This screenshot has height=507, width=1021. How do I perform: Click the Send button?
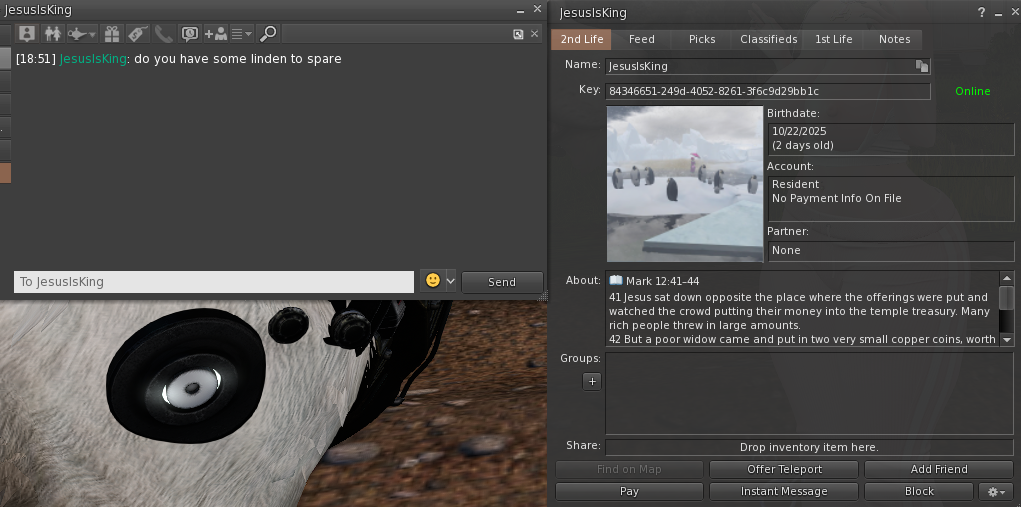click(x=502, y=282)
